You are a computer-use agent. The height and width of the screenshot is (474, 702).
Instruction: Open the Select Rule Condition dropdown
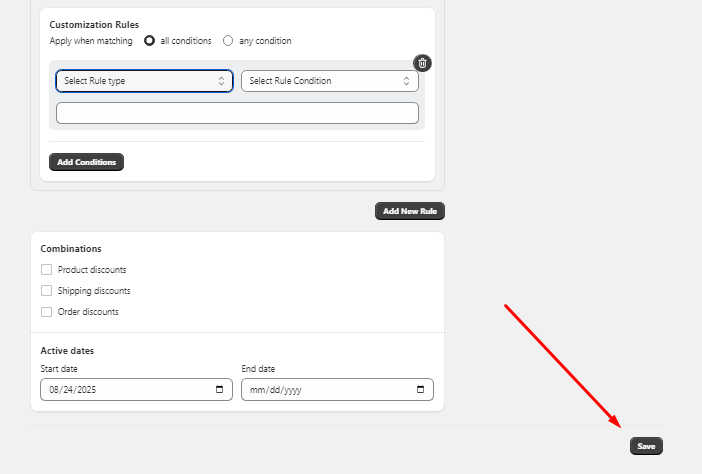330,81
